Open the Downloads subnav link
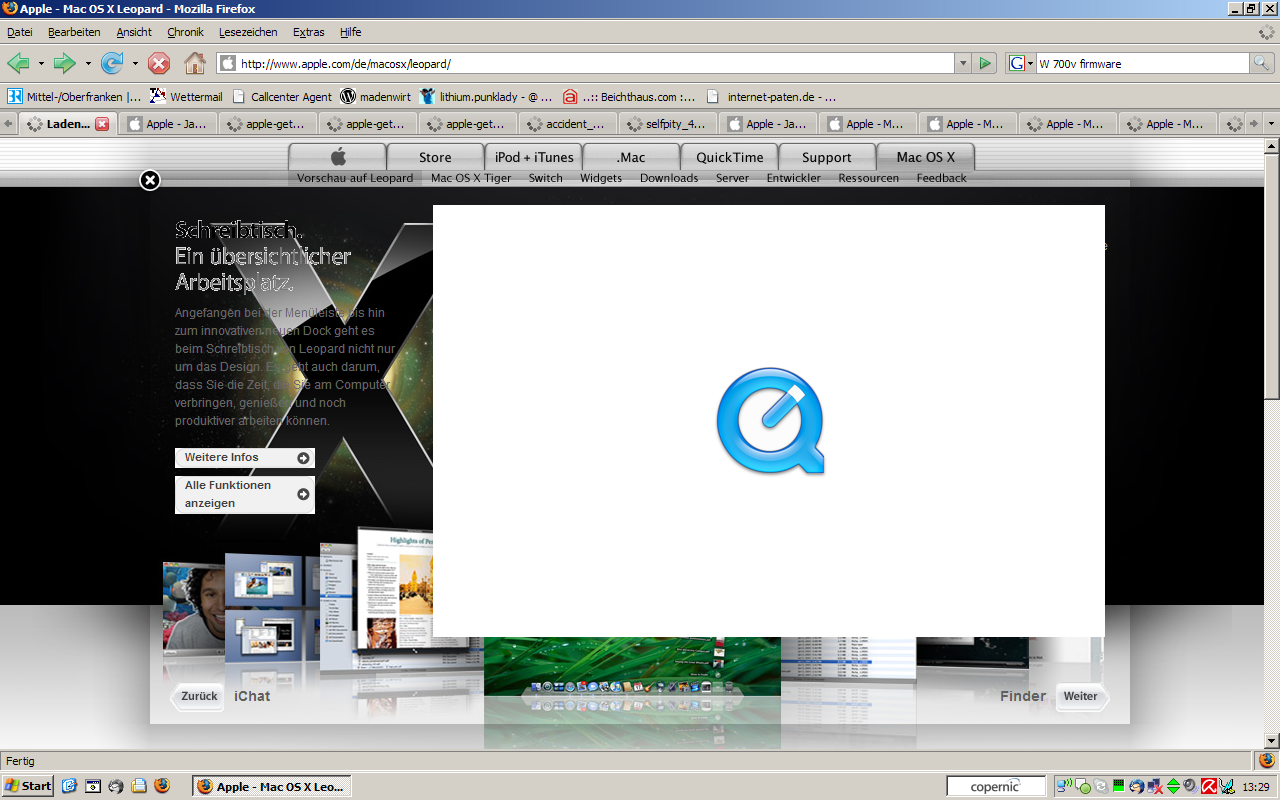 pos(669,178)
